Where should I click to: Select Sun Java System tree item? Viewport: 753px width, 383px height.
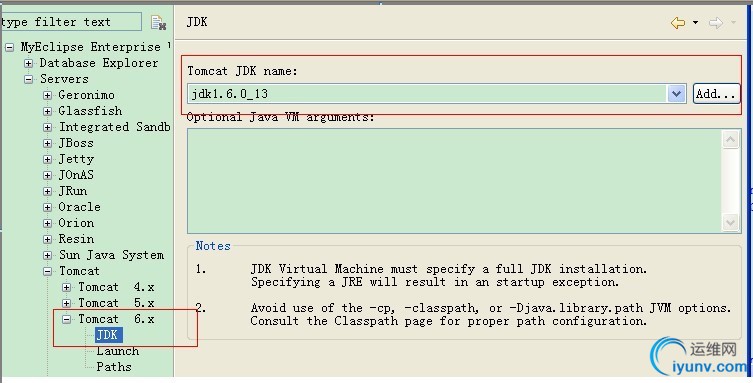[x=111, y=255]
